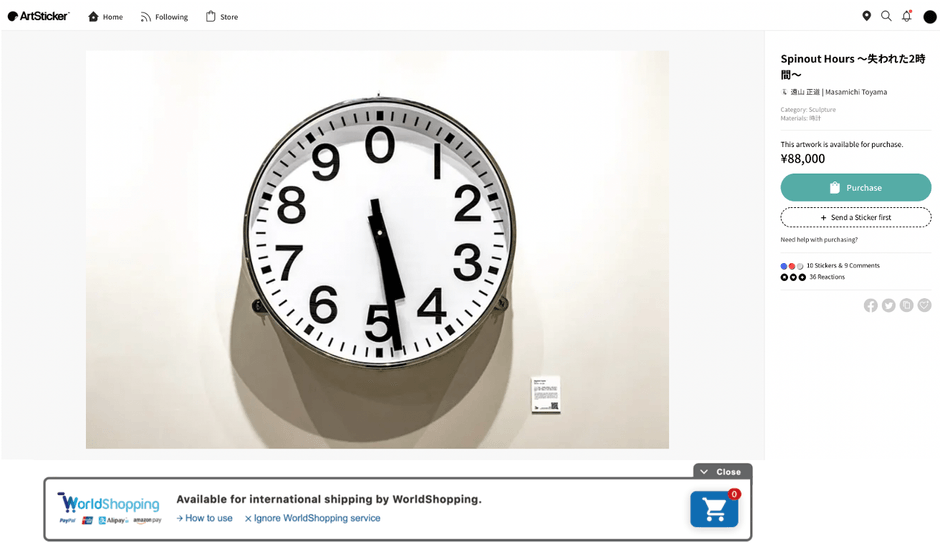Share artwork on Twitter
This screenshot has width=940, height=552.
888,306
